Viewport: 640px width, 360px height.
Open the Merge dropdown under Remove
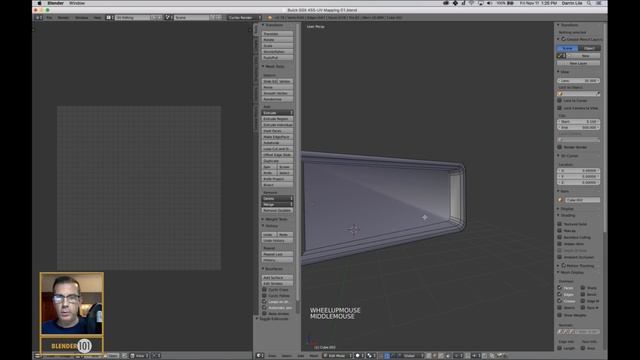277,204
